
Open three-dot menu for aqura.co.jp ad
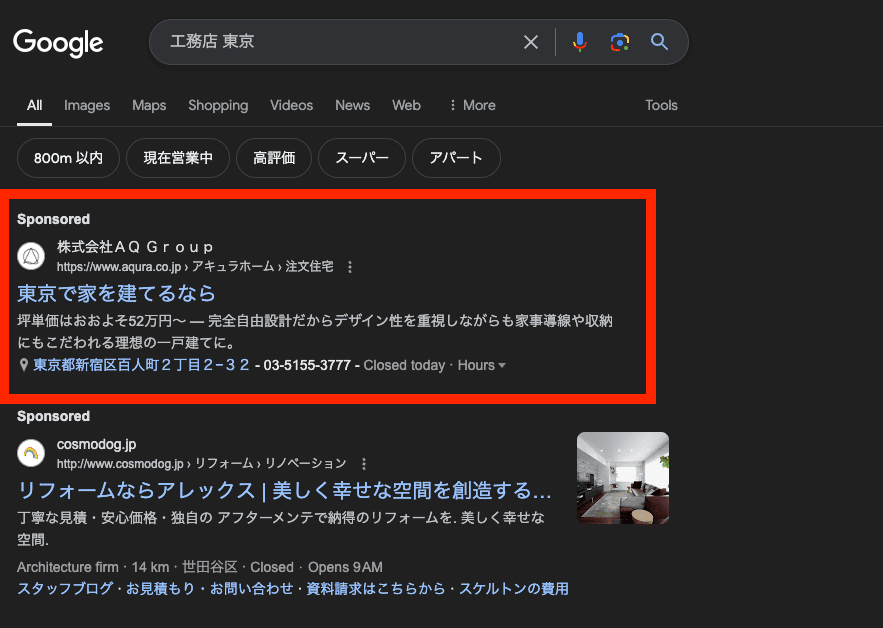(350, 267)
